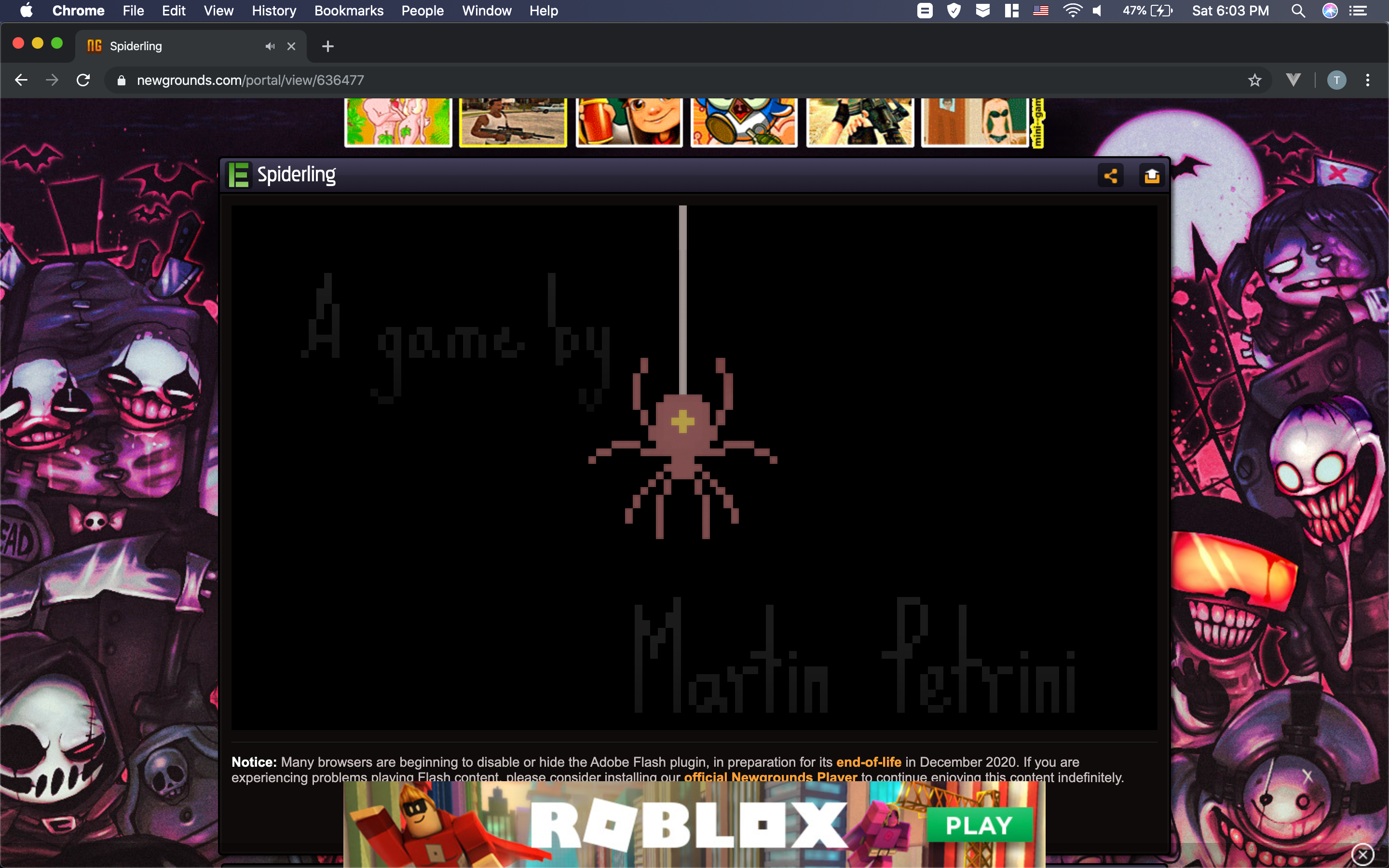1389x868 pixels.
Task: Click the green E rating icon
Action: 238,175
